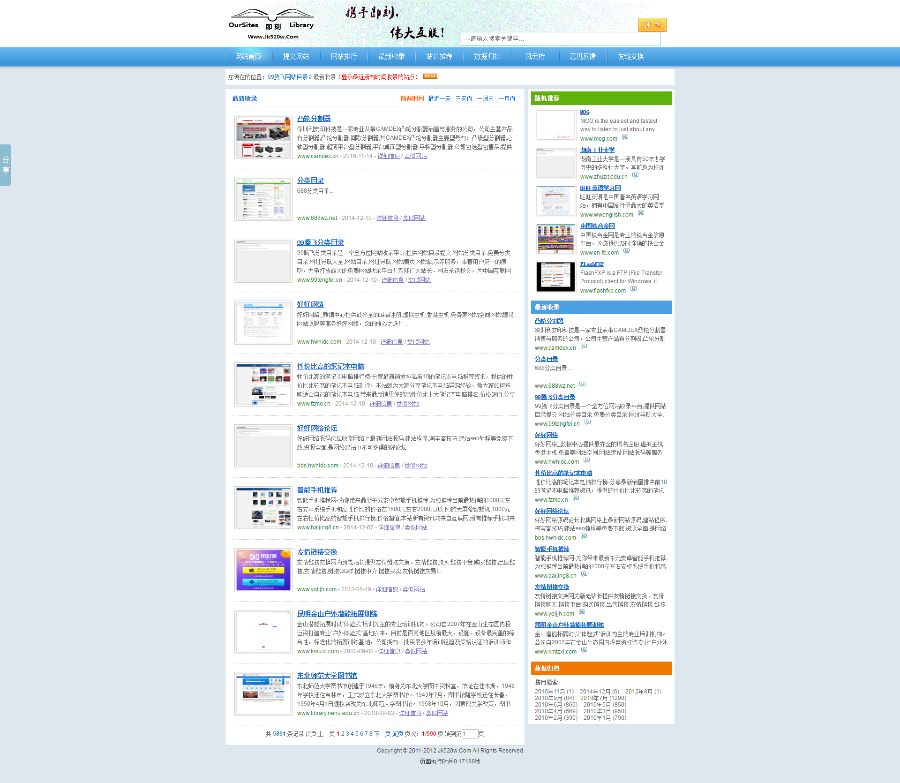Click the icon beside www.cn-fc.com in sidebar
The image size is (900, 783).
(x=626, y=251)
